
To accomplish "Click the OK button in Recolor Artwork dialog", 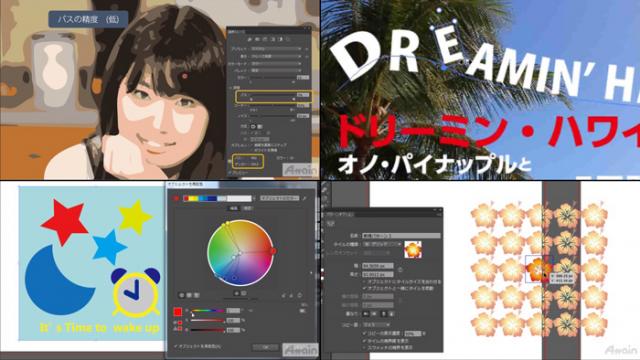I will click(x=265, y=347).
